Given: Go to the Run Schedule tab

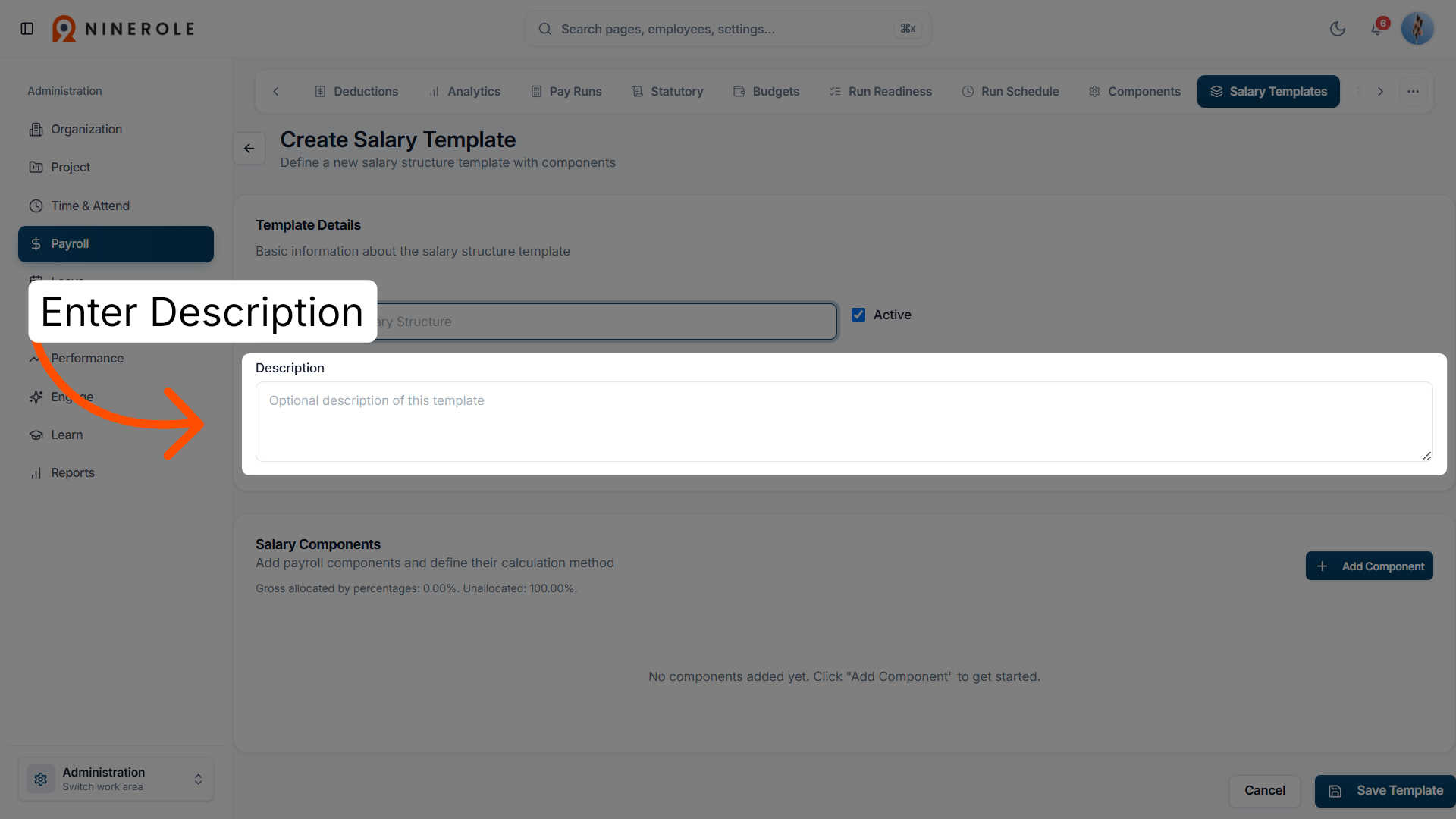Looking at the screenshot, I should pos(1011,91).
